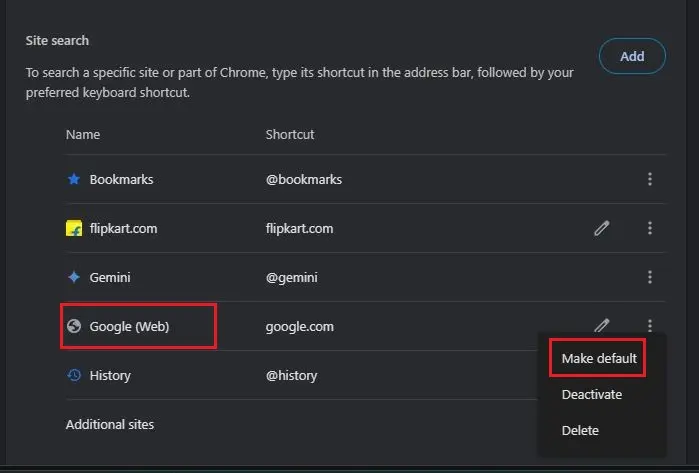
Task: Click the flipkart.com favicon
Action: [x=73, y=229]
